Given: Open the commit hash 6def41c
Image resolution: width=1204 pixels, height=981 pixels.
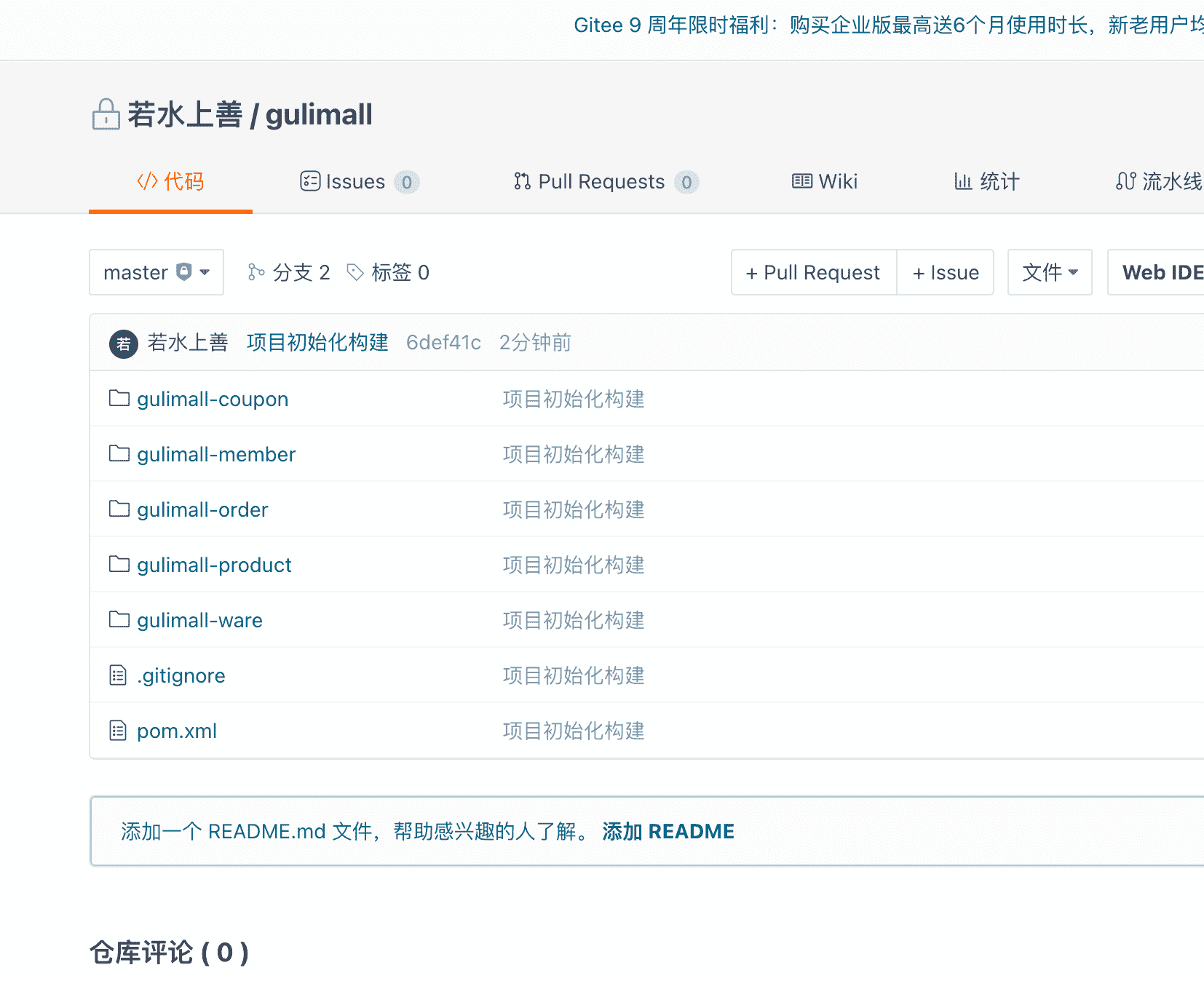Looking at the screenshot, I should pos(444,343).
